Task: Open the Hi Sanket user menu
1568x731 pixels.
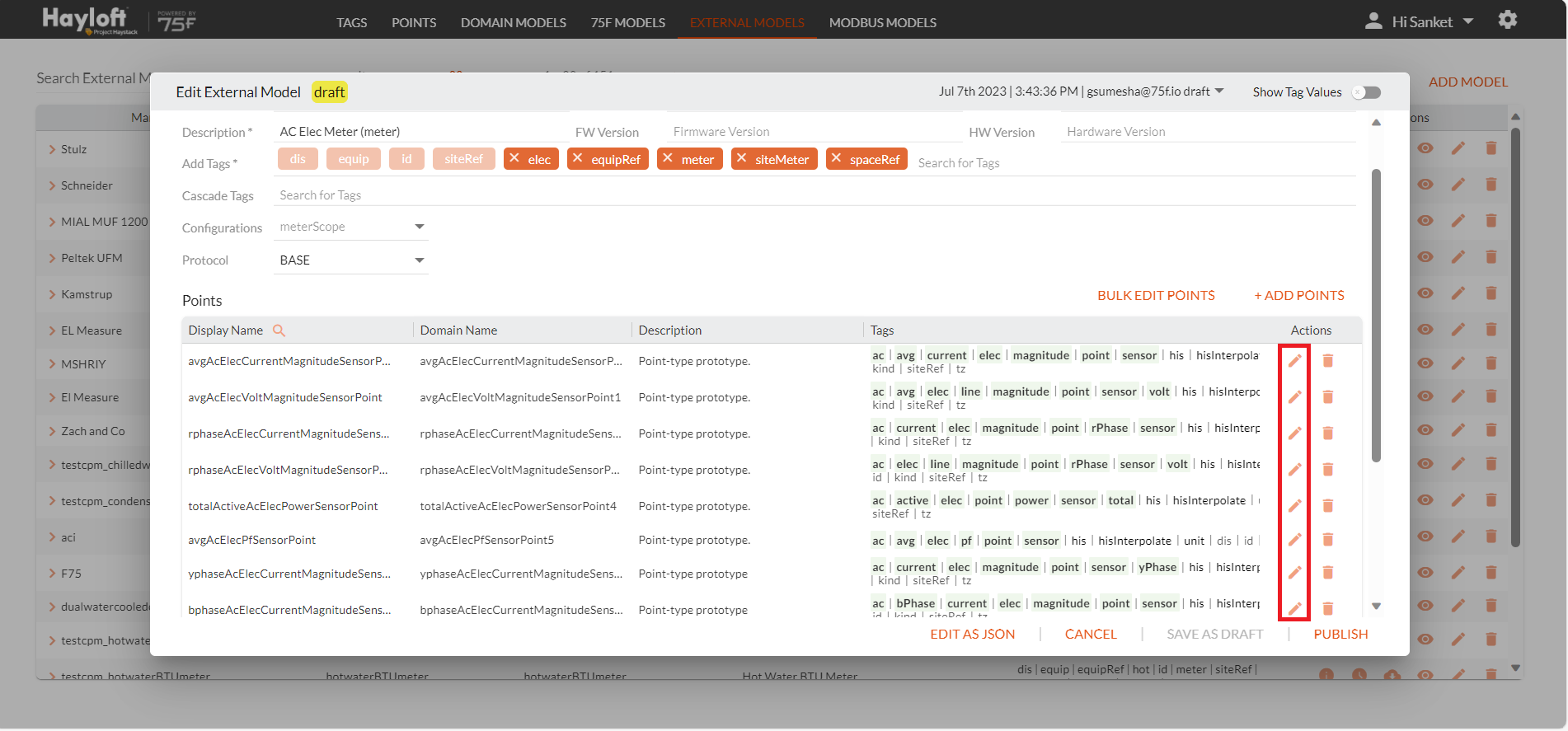Action: point(1432,22)
